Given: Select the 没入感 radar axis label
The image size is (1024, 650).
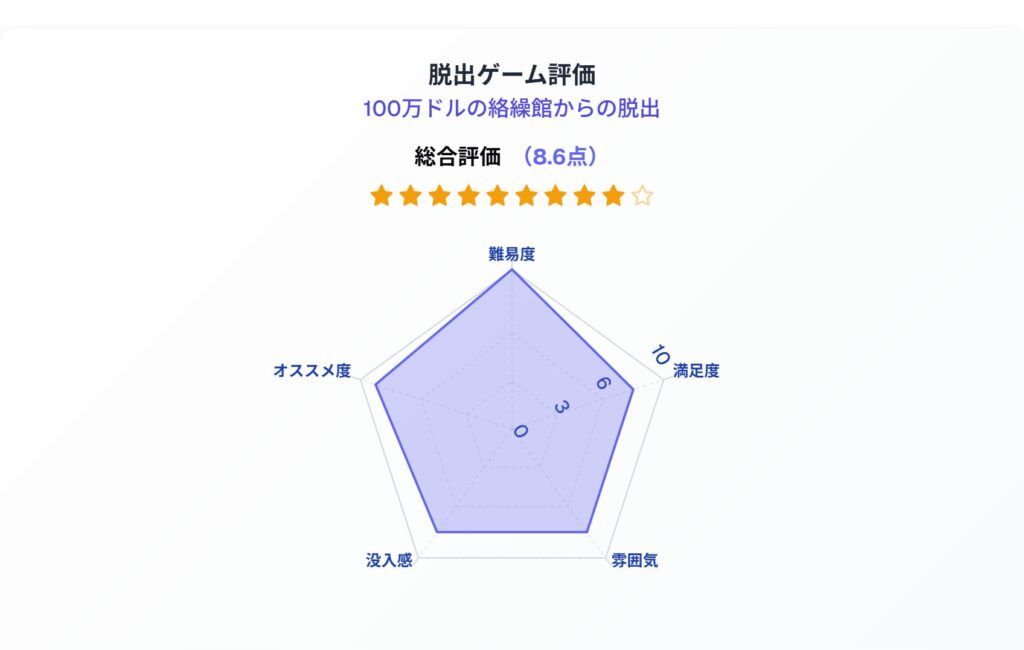Looking at the screenshot, I should [x=389, y=561].
